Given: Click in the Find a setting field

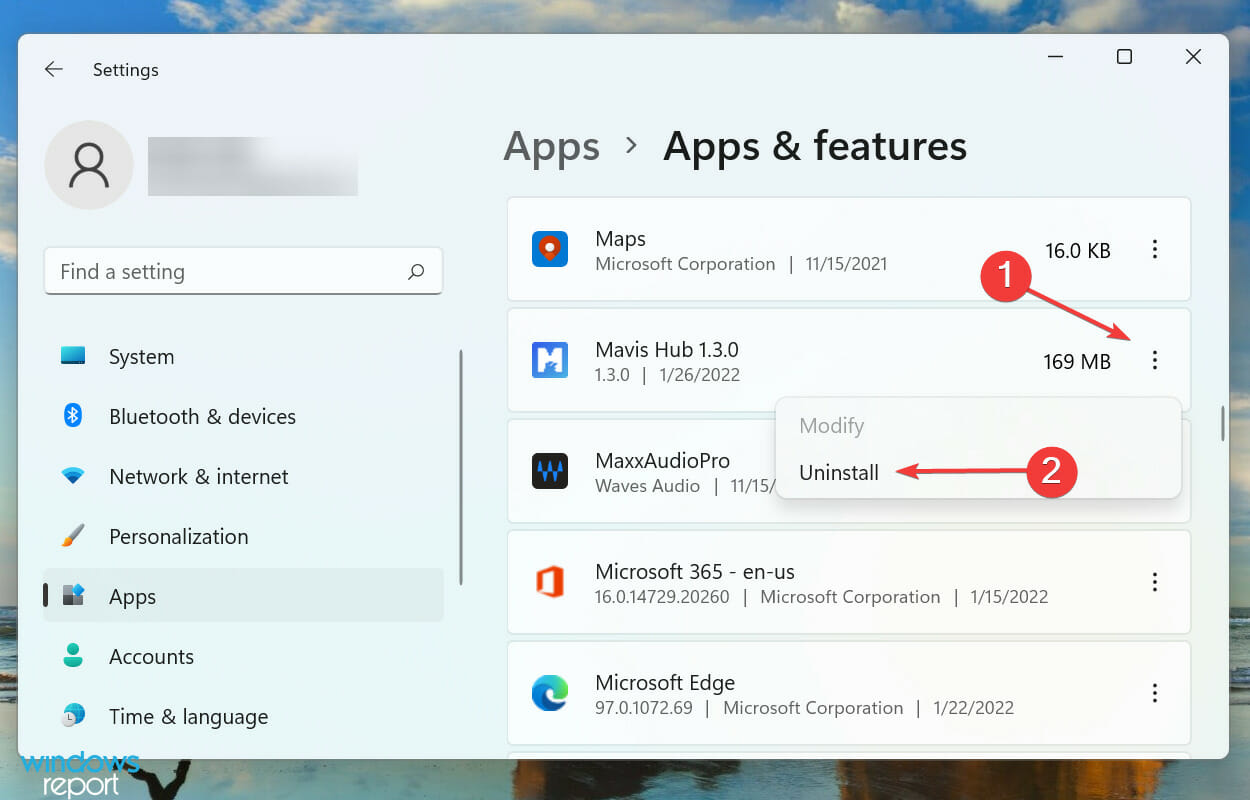Looking at the screenshot, I should click(x=243, y=271).
